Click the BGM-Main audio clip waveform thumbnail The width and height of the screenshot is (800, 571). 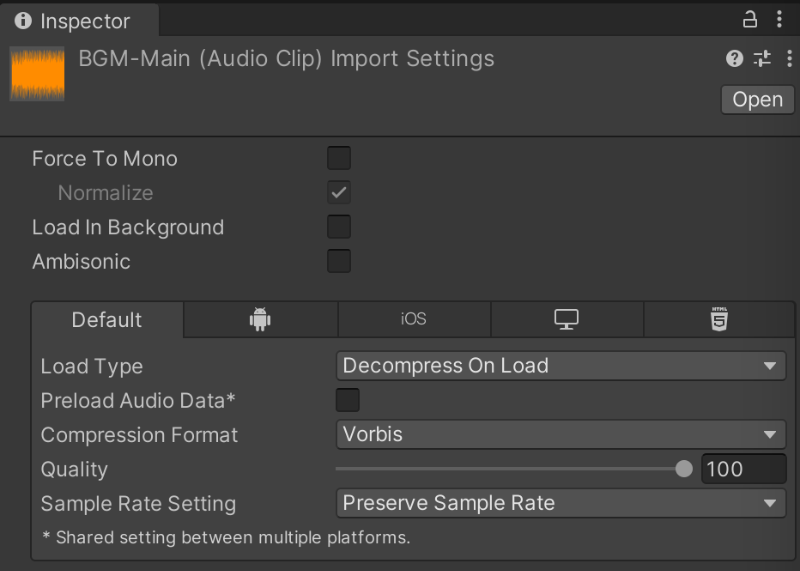pos(38,74)
